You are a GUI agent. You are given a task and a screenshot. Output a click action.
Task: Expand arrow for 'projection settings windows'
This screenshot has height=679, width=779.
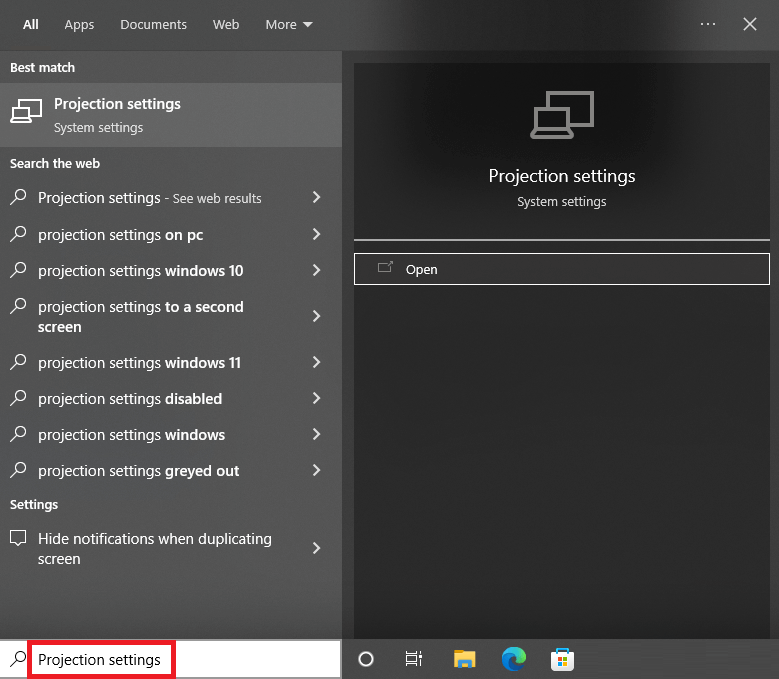316,434
